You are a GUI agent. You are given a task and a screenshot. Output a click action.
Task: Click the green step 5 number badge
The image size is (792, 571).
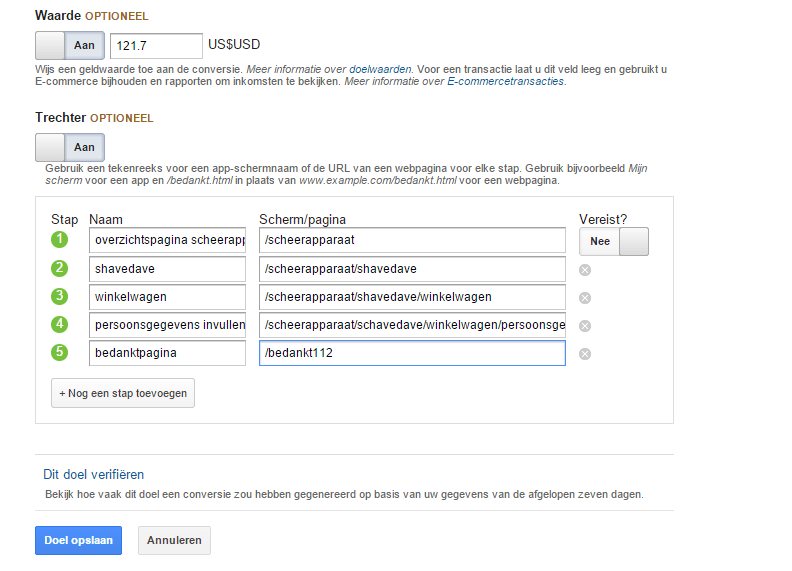tap(59, 352)
